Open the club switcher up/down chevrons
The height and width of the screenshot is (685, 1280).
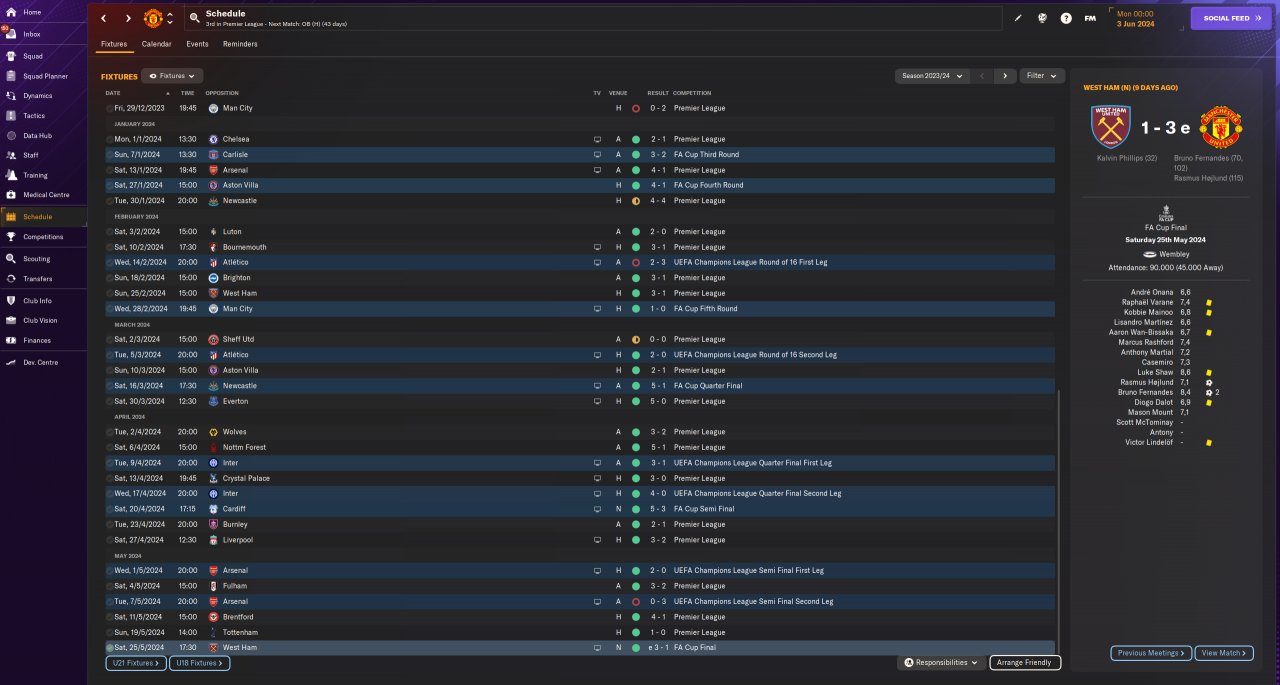(x=170, y=18)
